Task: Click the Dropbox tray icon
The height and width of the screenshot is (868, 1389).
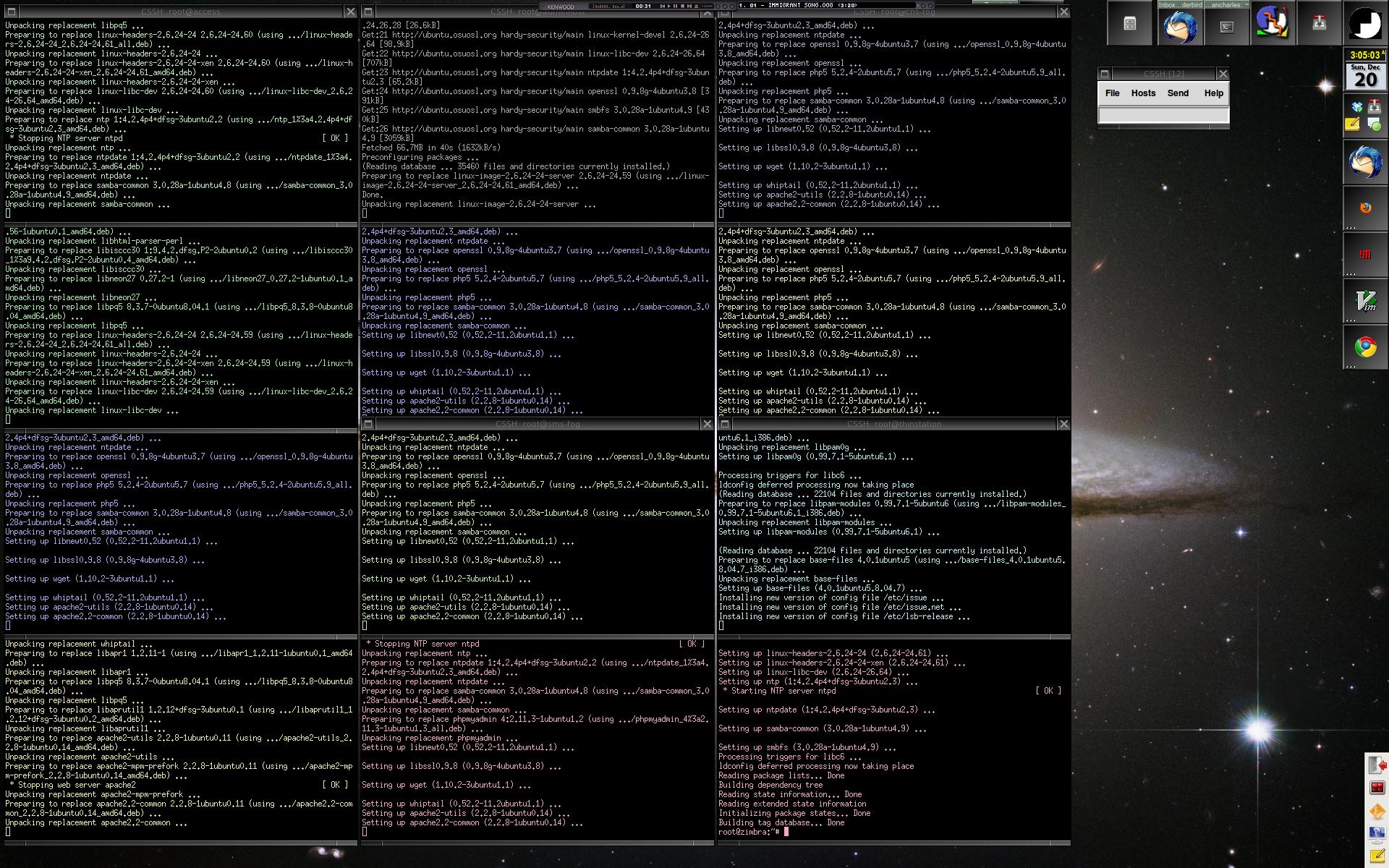Action: pos(1356,107)
